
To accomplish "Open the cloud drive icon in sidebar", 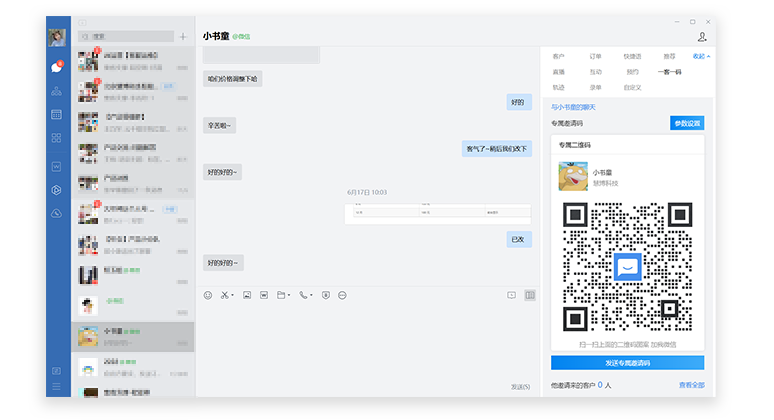I will tap(57, 214).
